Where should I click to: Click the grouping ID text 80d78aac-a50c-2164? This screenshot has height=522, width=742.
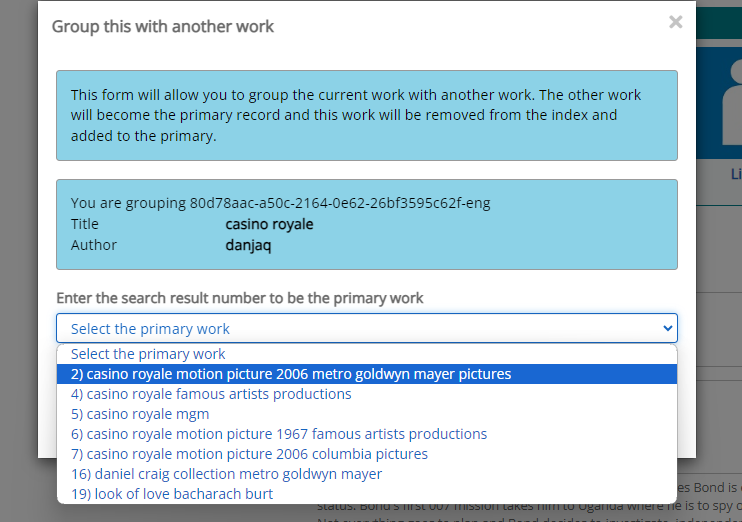[340, 203]
